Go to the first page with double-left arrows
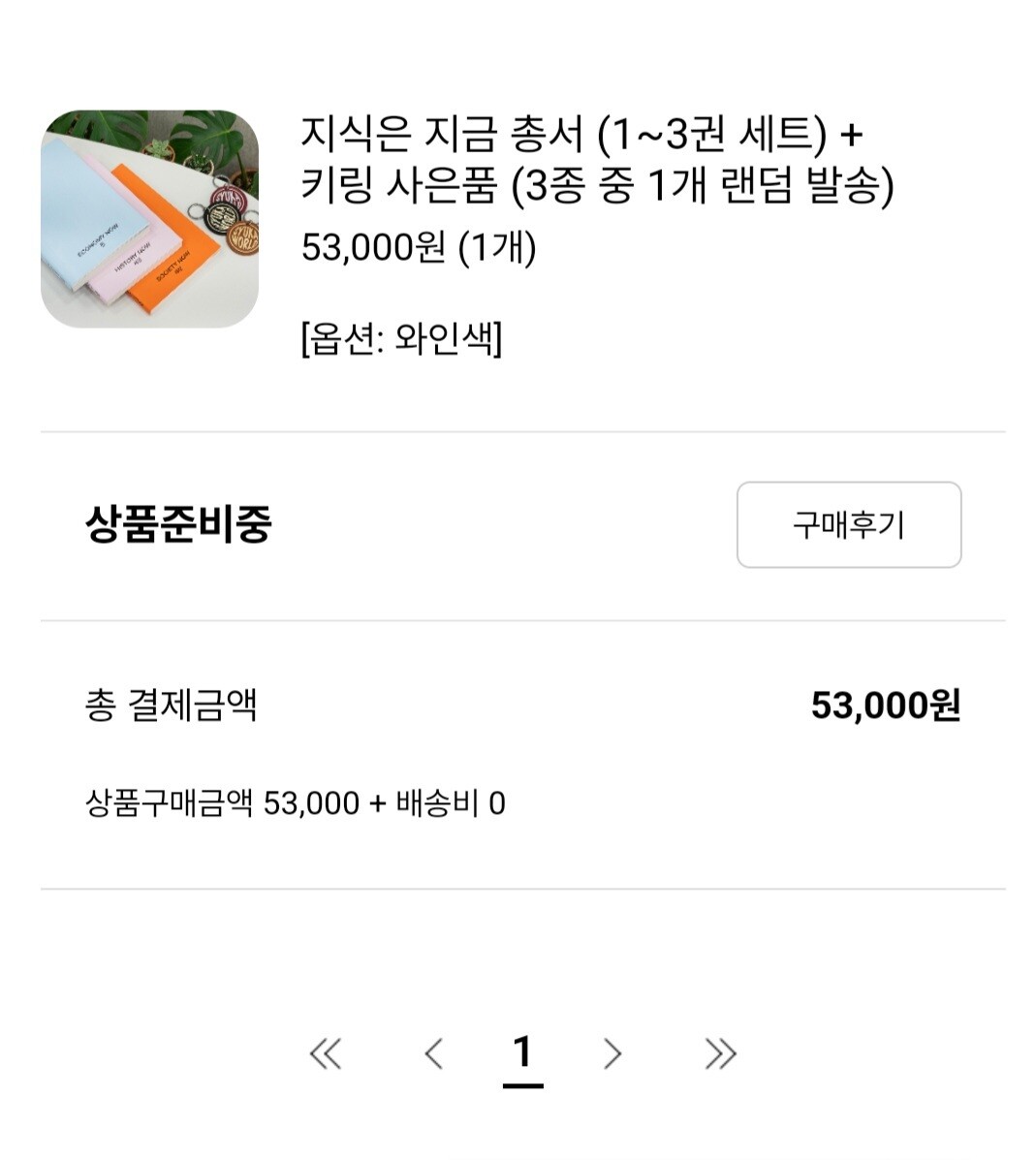Image resolution: width=1036 pixels, height=1160 pixels. tap(326, 1054)
